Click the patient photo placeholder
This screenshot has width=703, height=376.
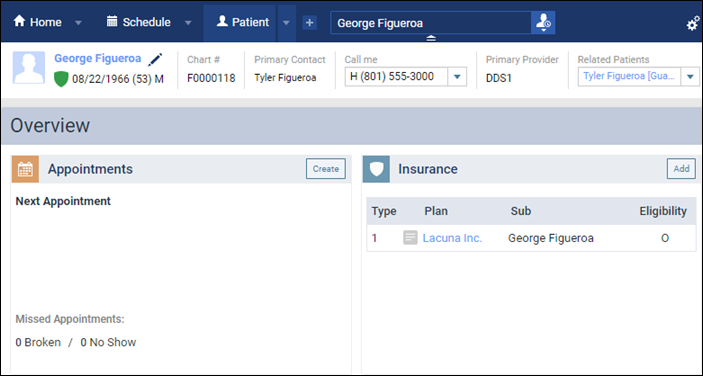point(29,68)
